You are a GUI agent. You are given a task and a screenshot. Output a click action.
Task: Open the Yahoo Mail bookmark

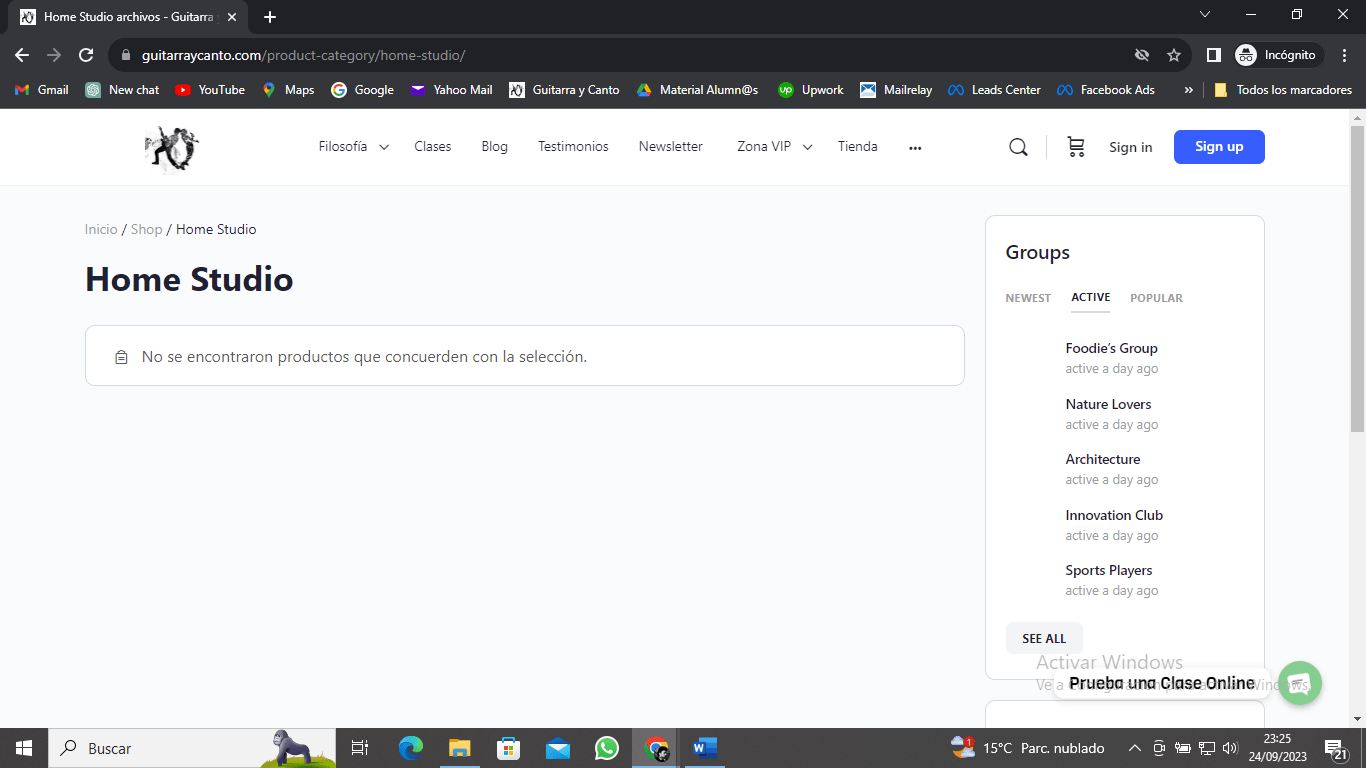tap(451, 90)
